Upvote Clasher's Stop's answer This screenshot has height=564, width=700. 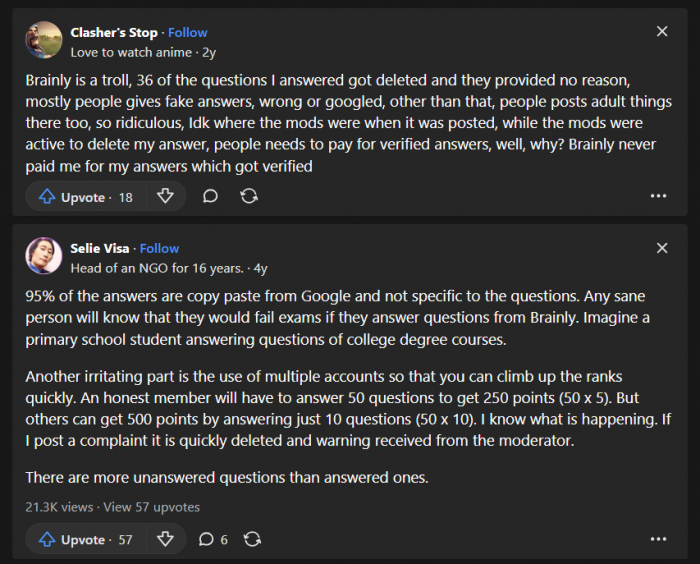(85, 197)
